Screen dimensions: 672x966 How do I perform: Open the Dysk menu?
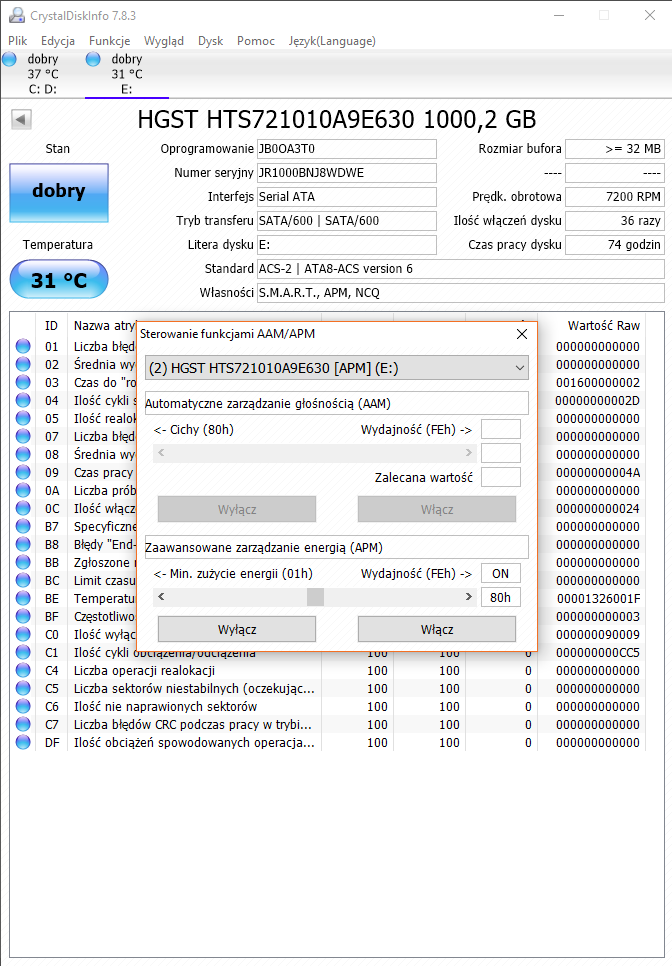tap(211, 41)
